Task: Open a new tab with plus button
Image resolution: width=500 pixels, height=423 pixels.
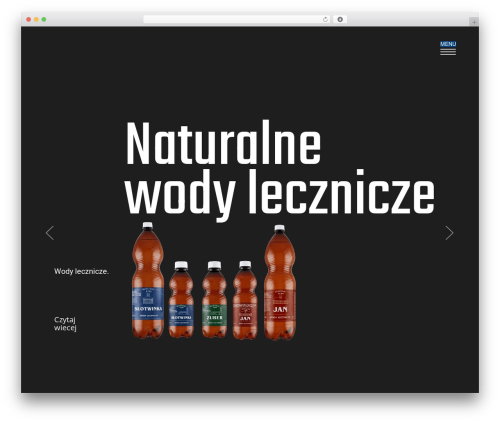Action: (474, 22)
